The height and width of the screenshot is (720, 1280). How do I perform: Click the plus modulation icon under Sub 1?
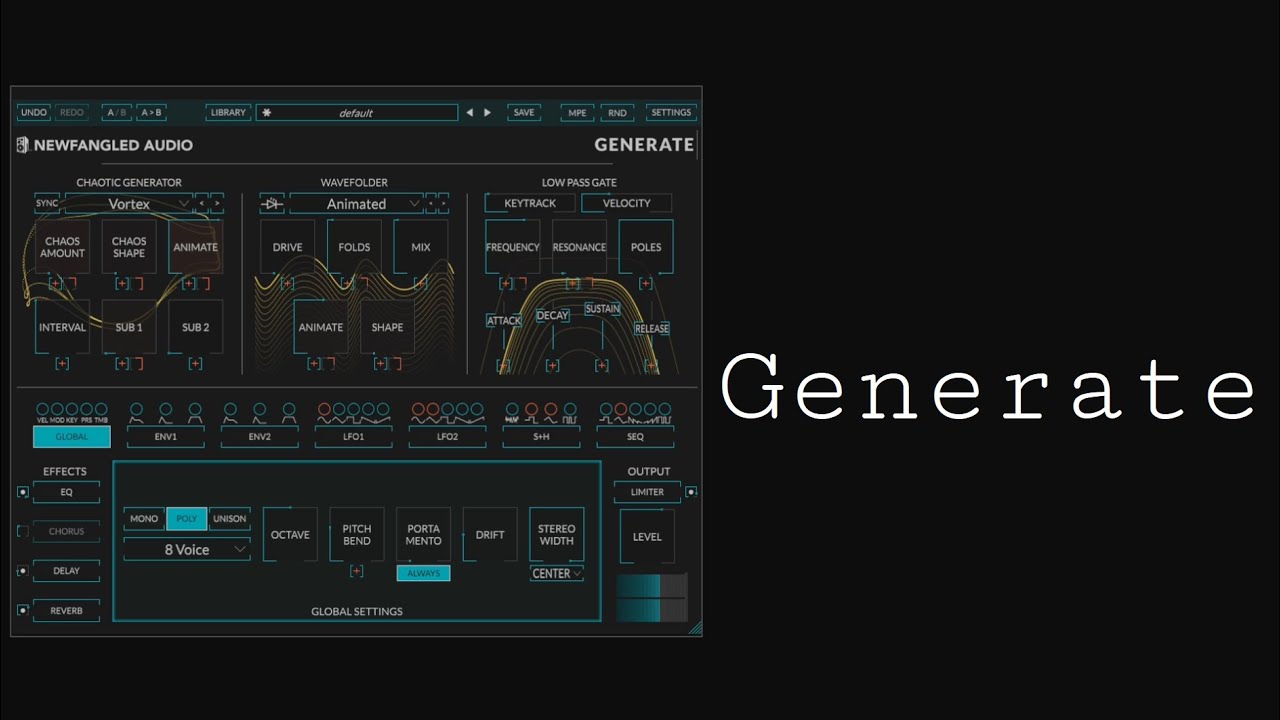[122, 363]
